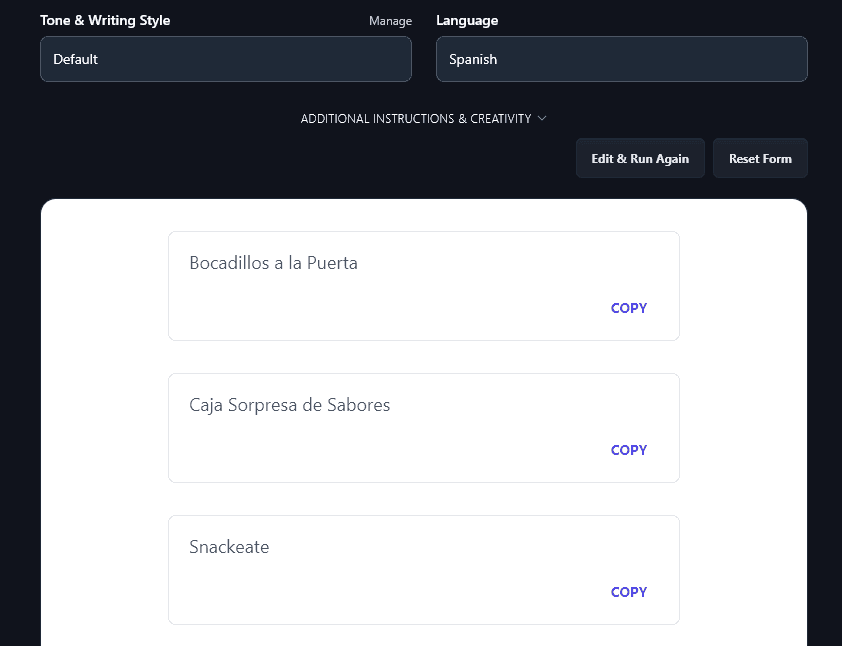Click the Additional Instructions & Creativity label text
This screenshot has width=842, height=646.
click(x=415, y=118)
